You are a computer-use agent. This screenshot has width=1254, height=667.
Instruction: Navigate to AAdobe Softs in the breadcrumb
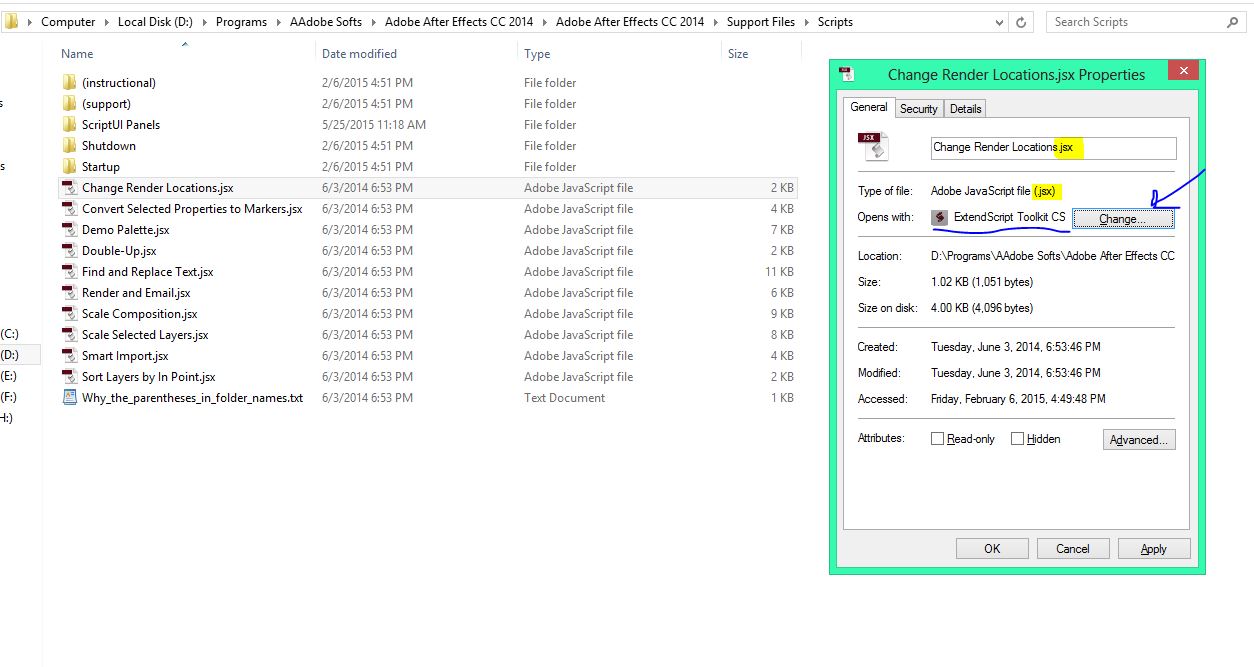point(324,21)
